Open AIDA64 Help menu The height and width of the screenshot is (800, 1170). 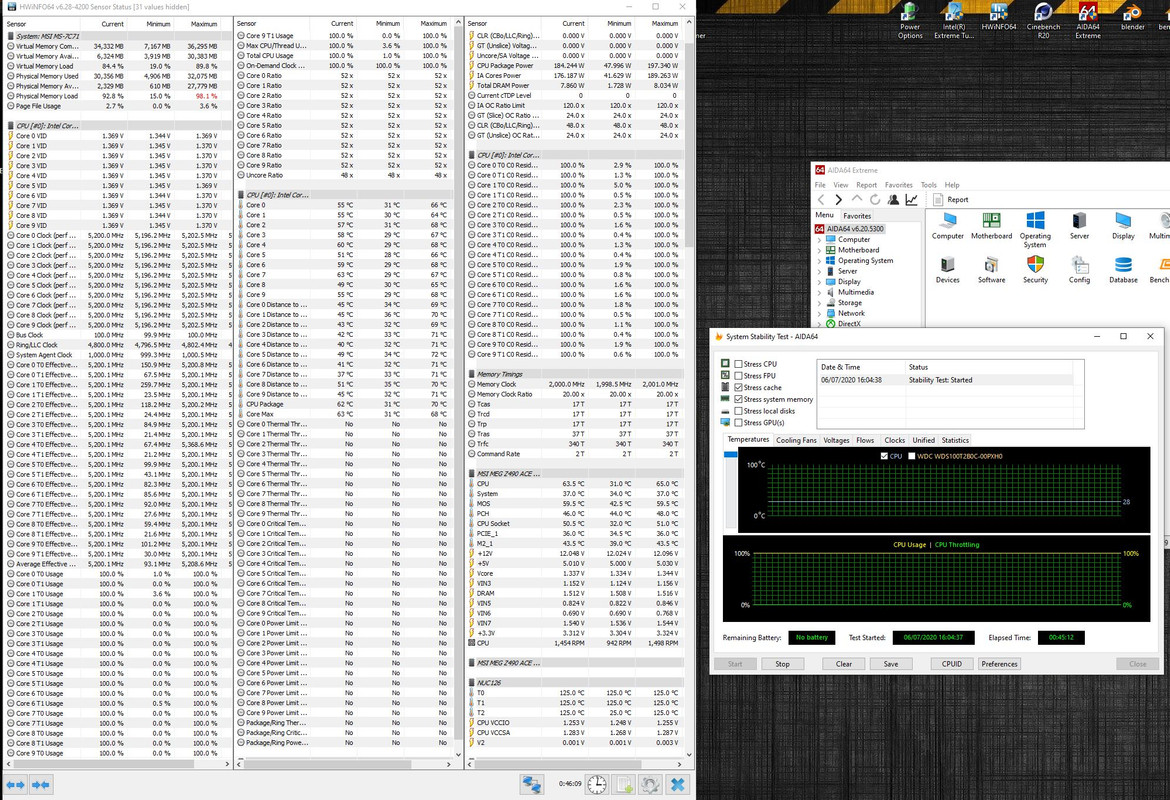tap(952, 185)
